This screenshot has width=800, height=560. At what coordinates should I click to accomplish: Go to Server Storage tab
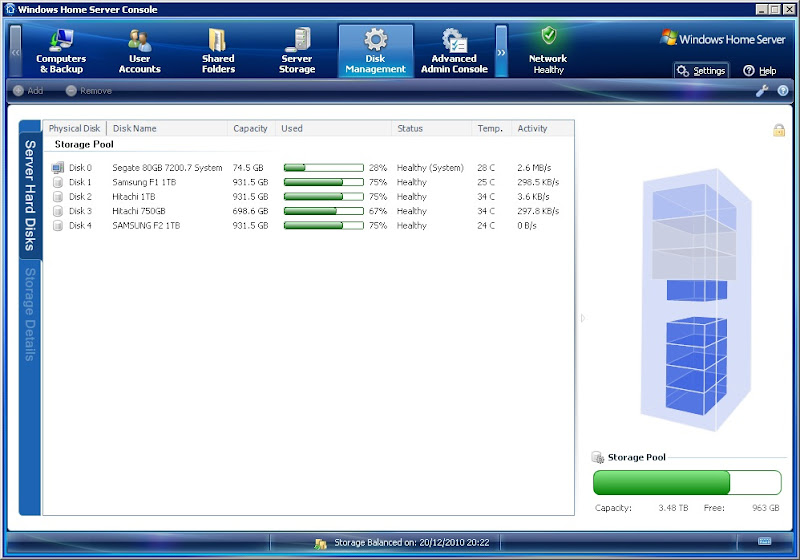coord(297,51)
